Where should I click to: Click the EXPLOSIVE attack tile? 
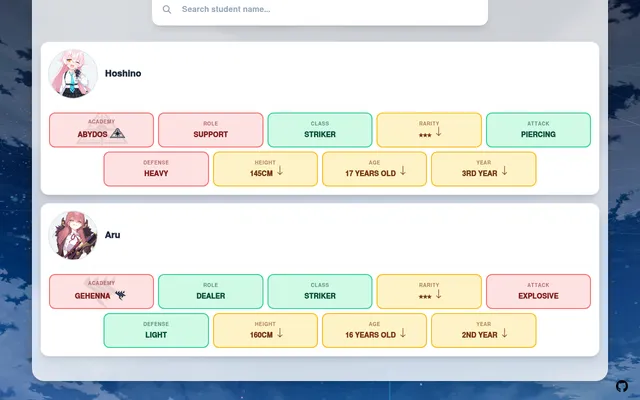coord(538,291)
